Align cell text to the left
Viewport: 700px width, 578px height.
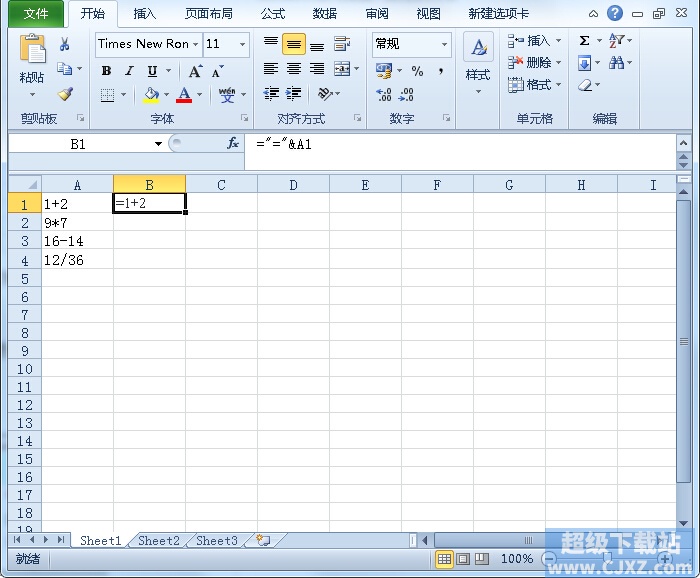(271, 68)
